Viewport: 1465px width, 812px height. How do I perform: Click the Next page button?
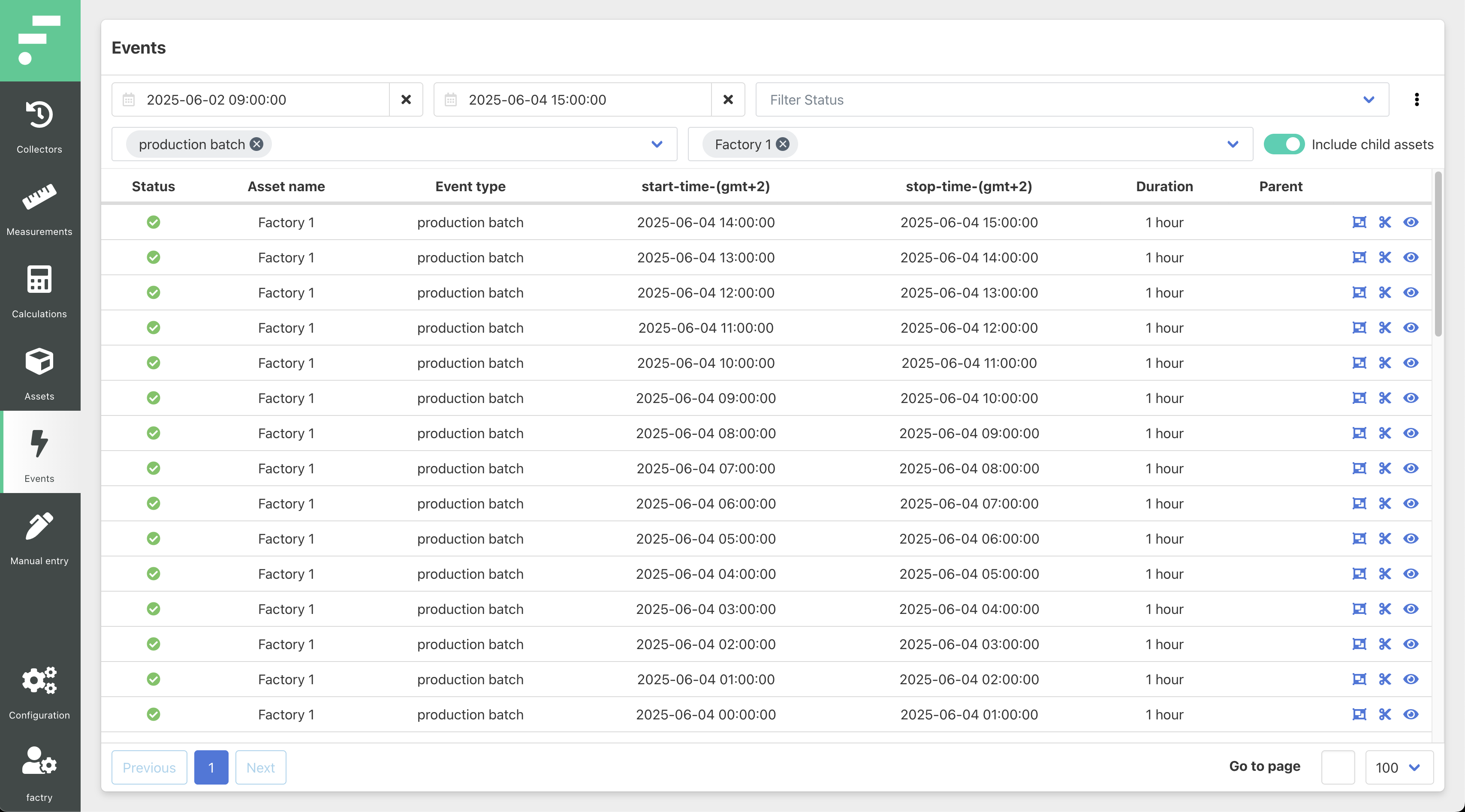[260, 768]
